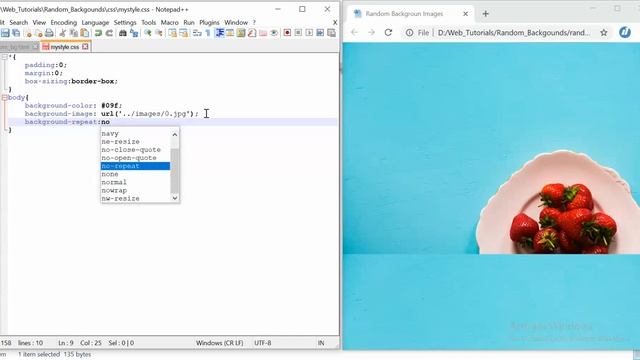Click Chrome's back arrow
Screen dimensions: 640x360
click(x=354, y=33)
